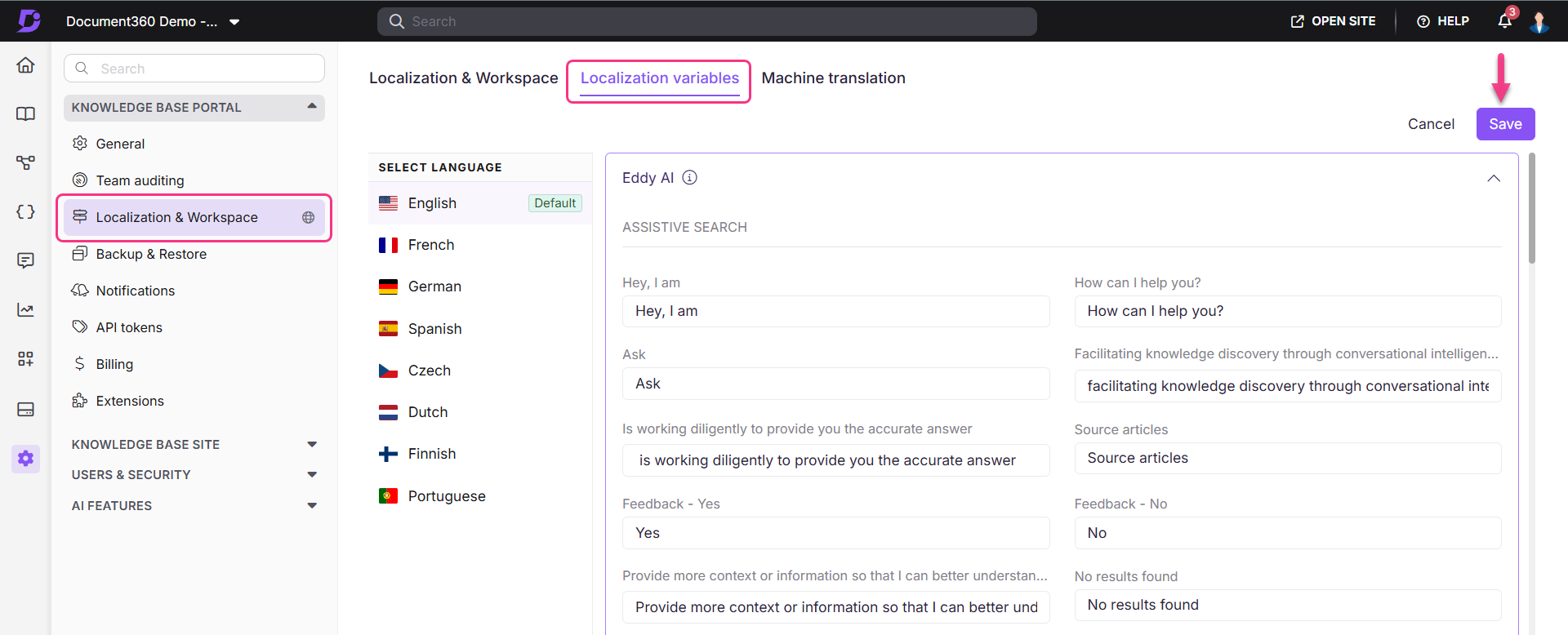1568x635 pixels.
Task: Click the notifications bell icon
Action: coord(1505,21)
